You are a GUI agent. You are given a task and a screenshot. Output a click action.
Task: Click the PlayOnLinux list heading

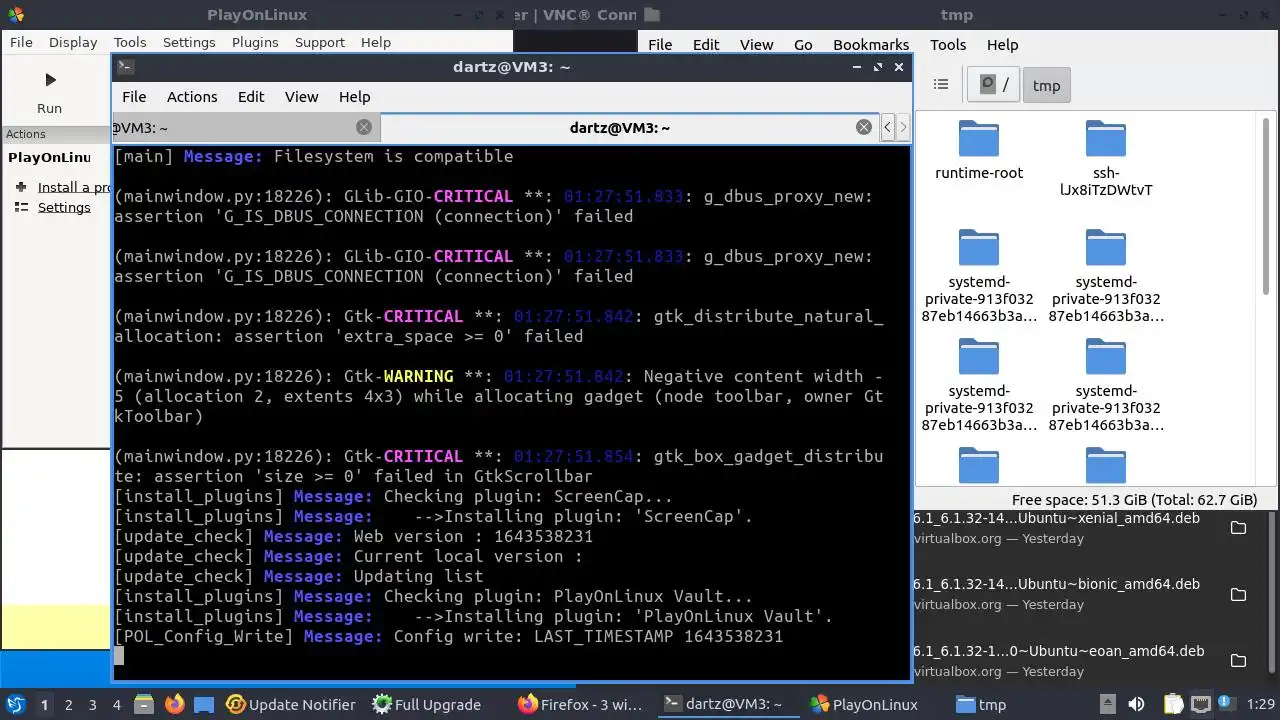click(50, 157)
